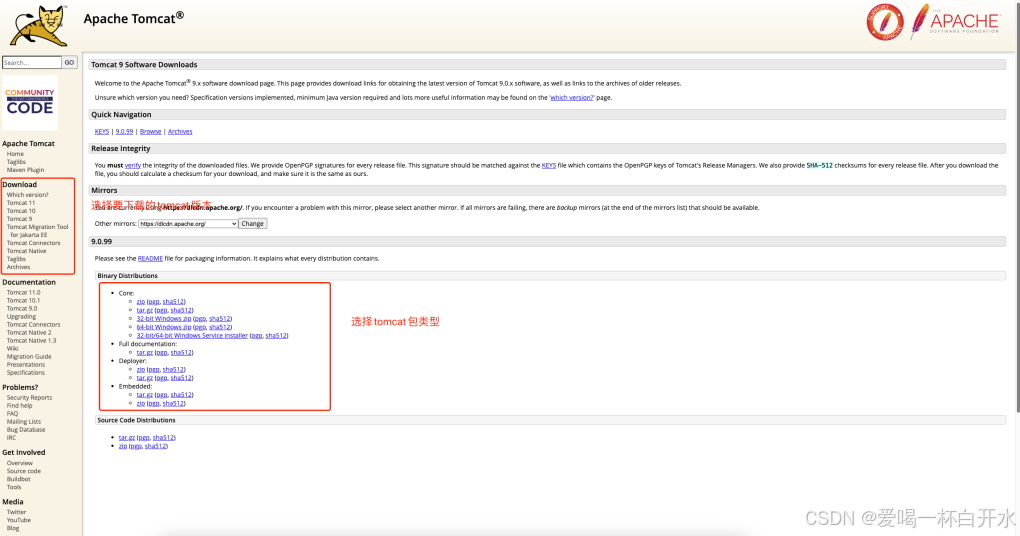Open Buildbot under Get Involved
1020x536 pixels.
[18, 479]
